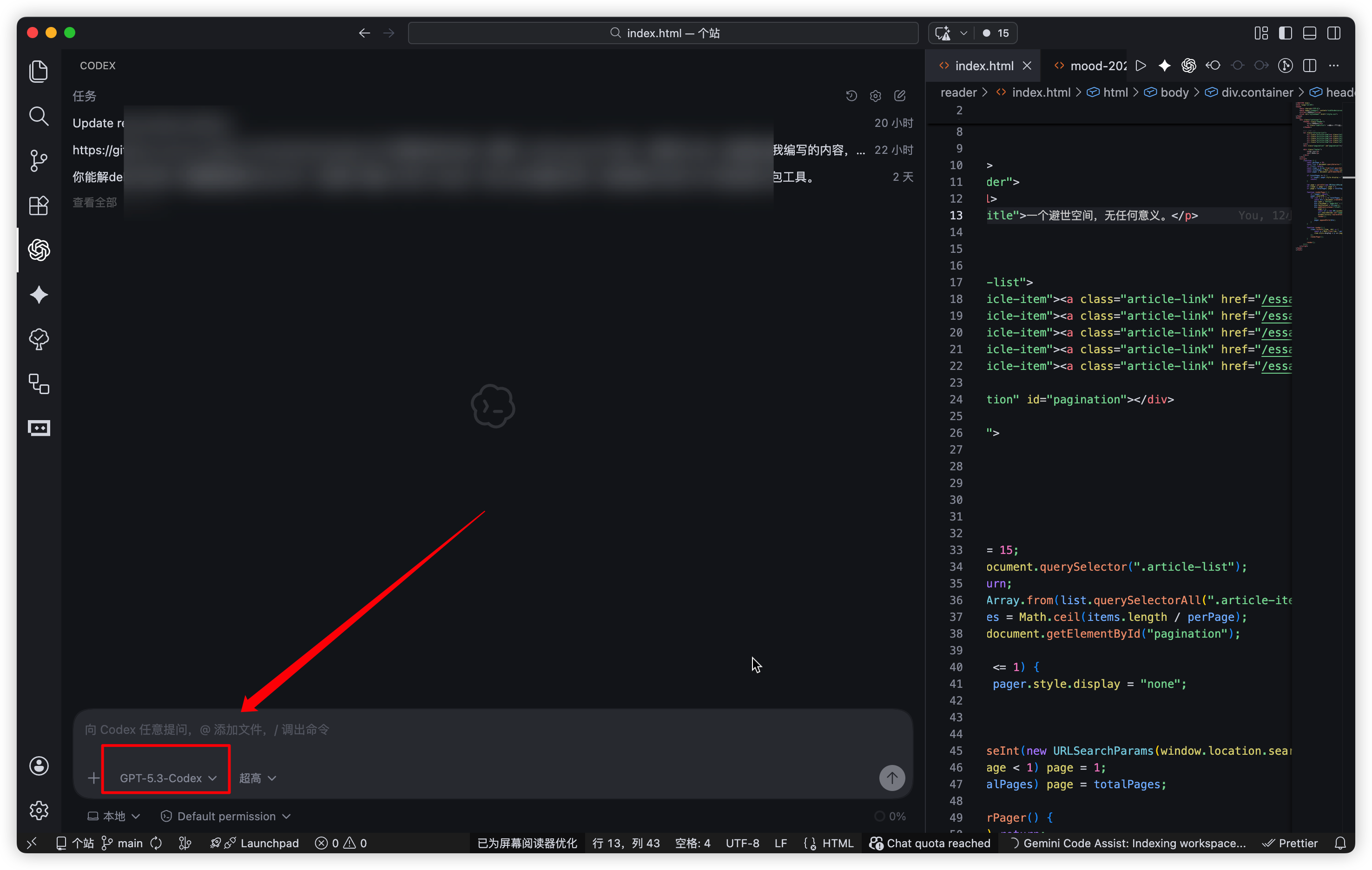Click the 查看全部 link
This screenshot has width=1372, height=870.
click(95, 202)
